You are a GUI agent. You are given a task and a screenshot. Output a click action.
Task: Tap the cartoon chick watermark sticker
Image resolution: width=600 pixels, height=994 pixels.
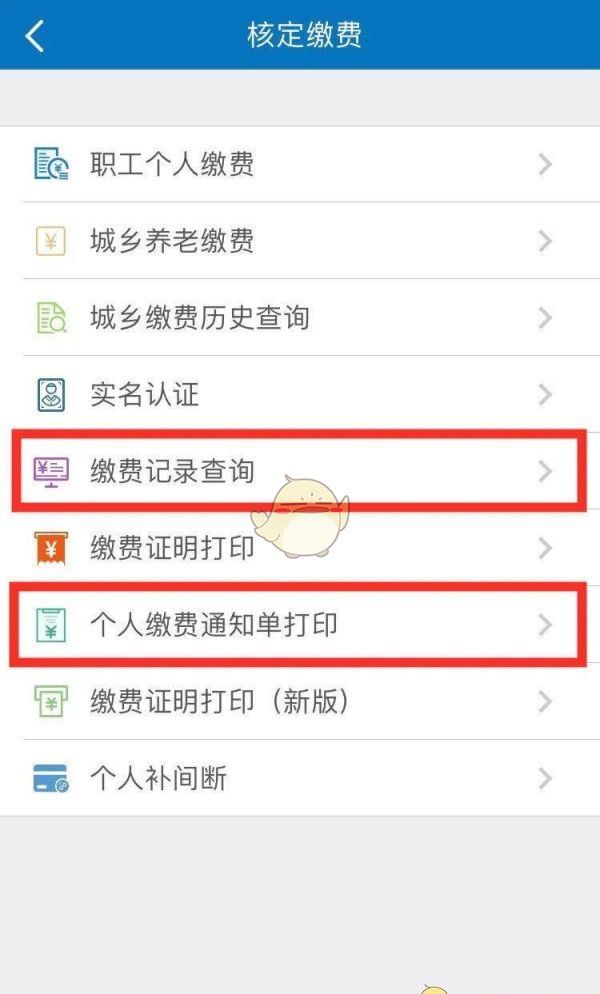[x=301, y=517]
